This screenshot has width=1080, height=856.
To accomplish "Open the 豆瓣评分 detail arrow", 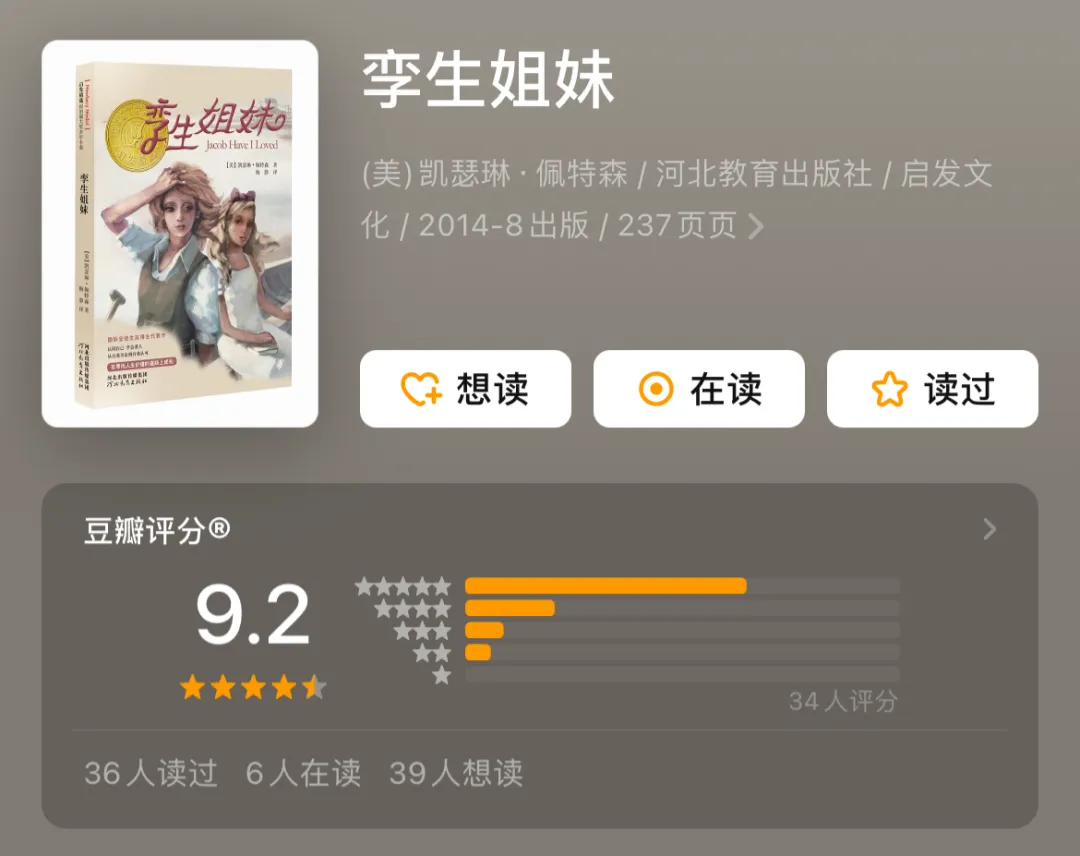I will (x=990, y=529).
